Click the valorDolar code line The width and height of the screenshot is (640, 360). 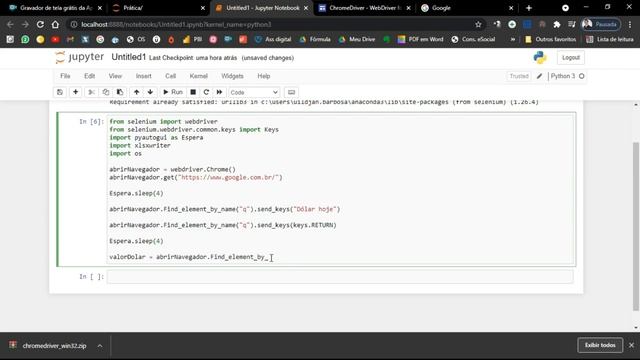(x=189, y=257)
